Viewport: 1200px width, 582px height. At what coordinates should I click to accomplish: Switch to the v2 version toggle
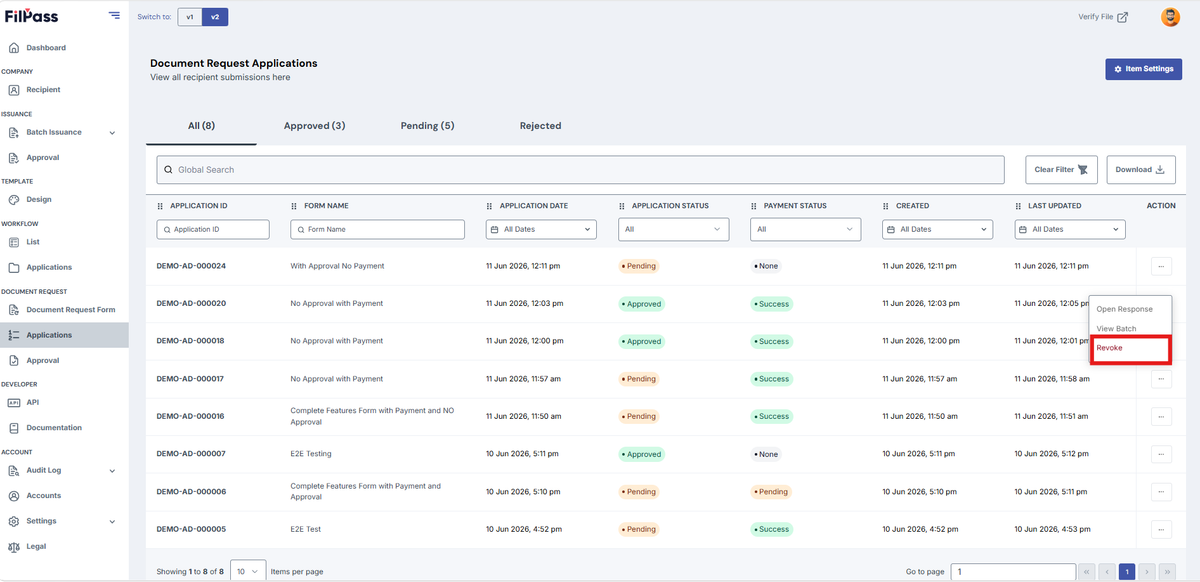(215, 17)
